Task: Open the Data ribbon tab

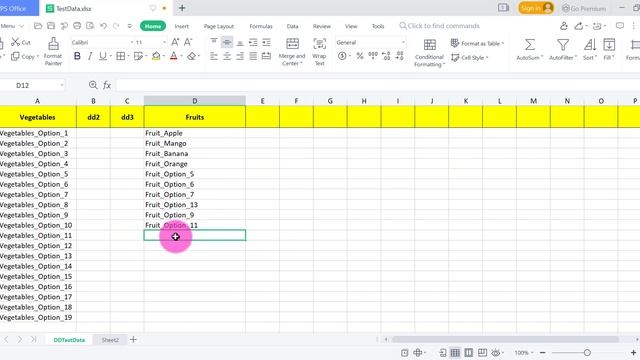Action: [292, 26]
